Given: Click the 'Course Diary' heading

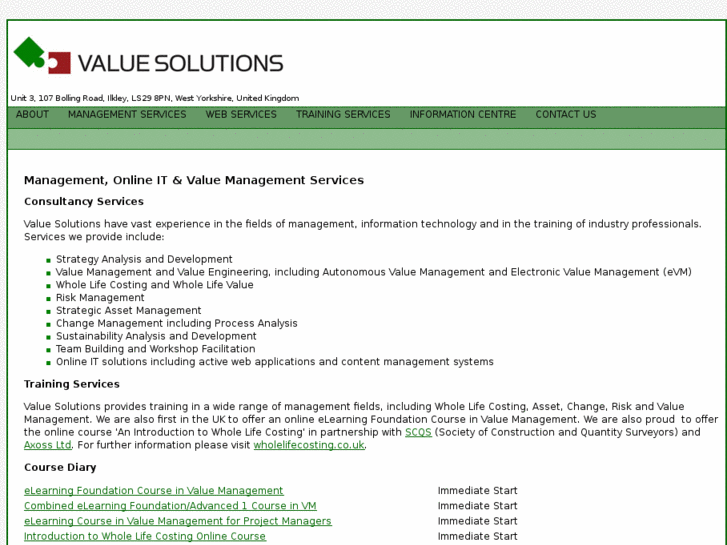Looking at the screenshot, I should tap(60, 468).
